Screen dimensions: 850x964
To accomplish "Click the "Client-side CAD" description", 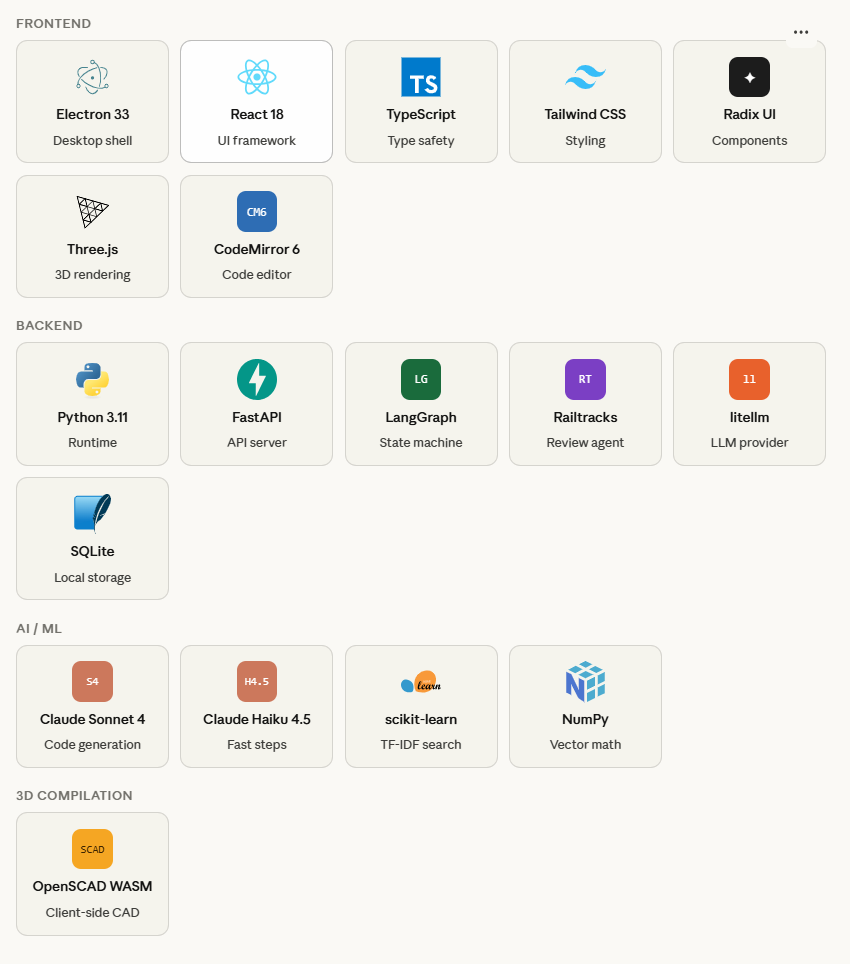I will [92, 912].
